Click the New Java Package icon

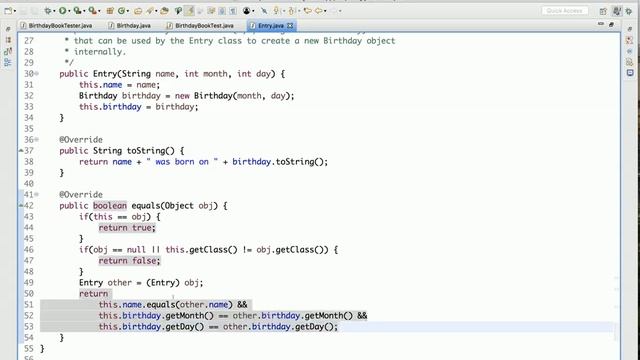[110, 11]
